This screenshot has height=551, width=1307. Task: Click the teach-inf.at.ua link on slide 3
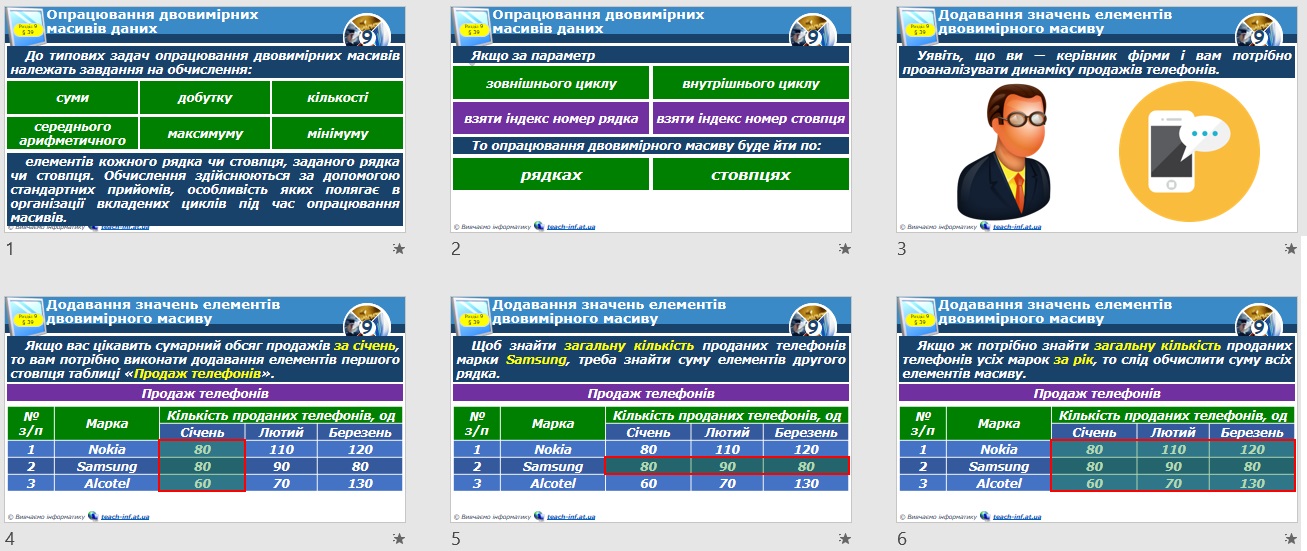[1017, 226]
